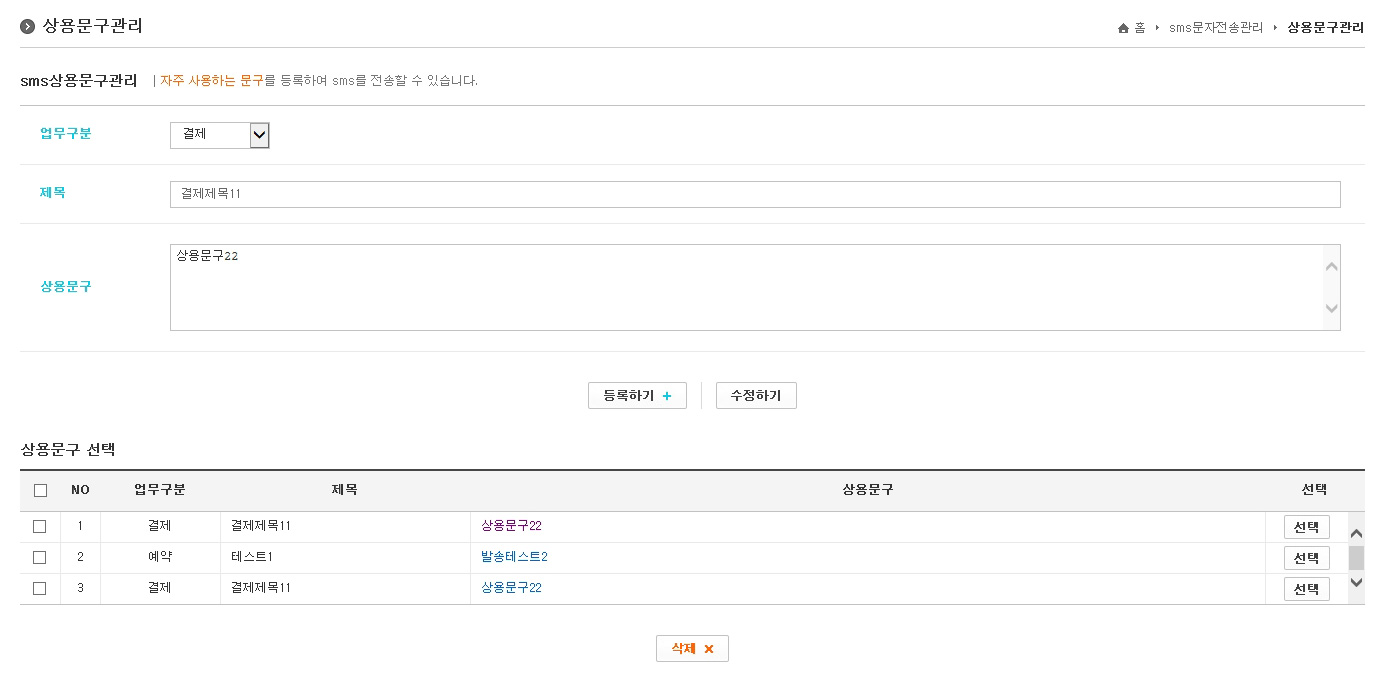Focus the 제목 input field

755,194
